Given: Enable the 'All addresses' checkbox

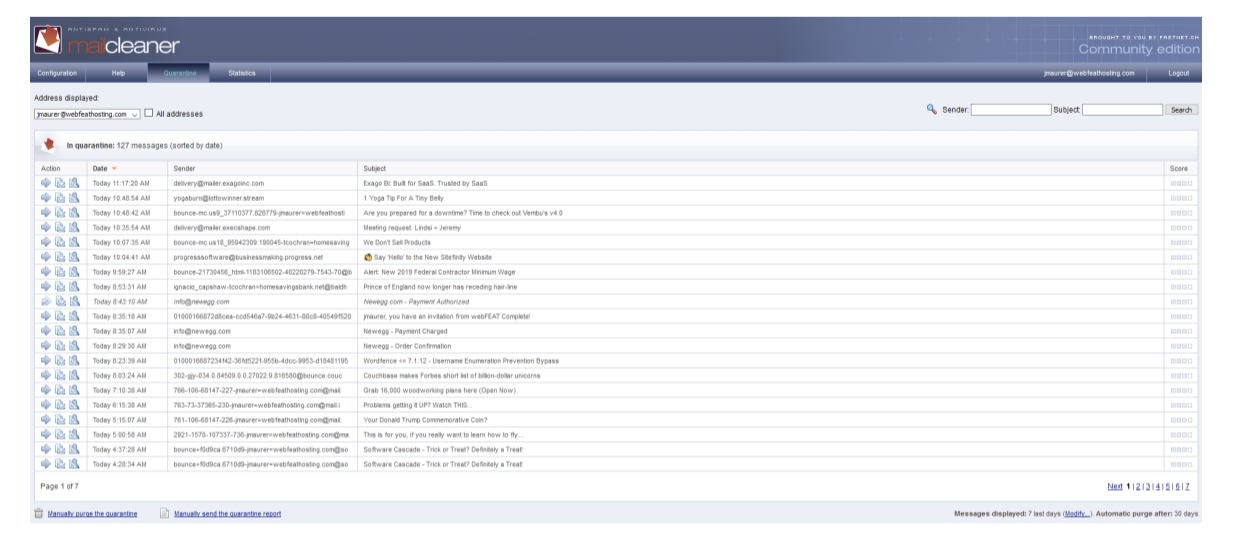Looking at the screenshot, I should [x=149, y=113].
